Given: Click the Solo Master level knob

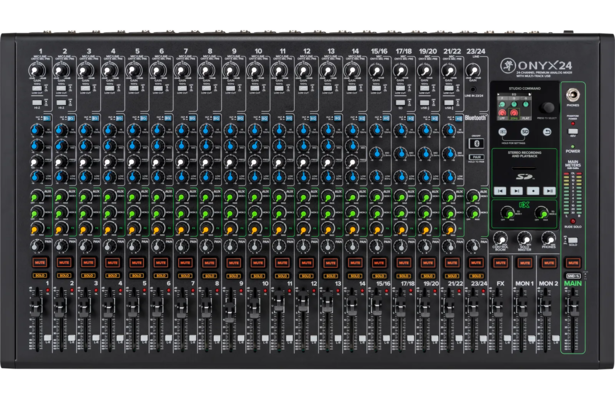Looking at the screenshot, I should (x=524, y=238).
